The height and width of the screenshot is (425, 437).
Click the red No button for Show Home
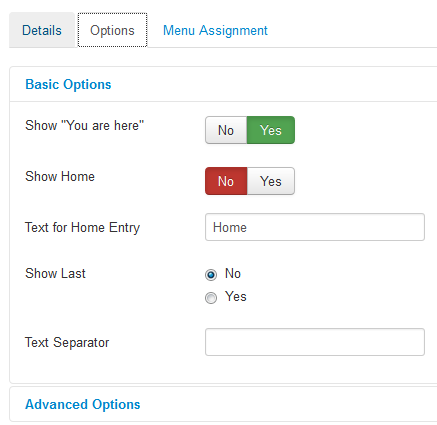coord(226,181)
